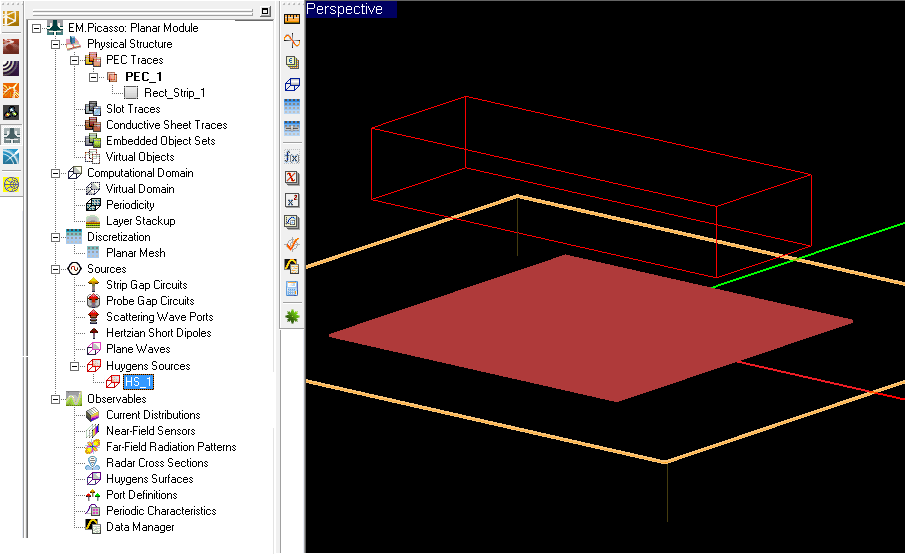This screenshot has height=554, width=905.
Task: Open the calculator icon in vertical toolbar
Action: click(292, 289)
